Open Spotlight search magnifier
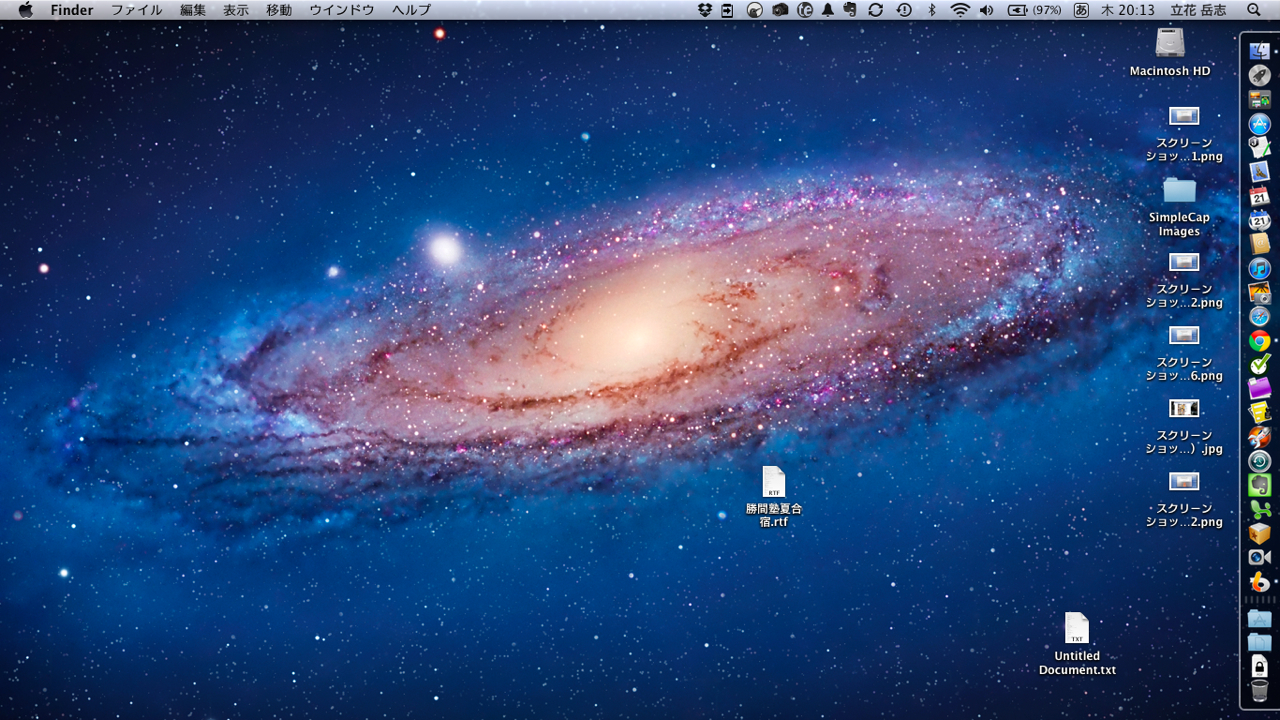The image size is (1280, 720). tap(1254, 10)
